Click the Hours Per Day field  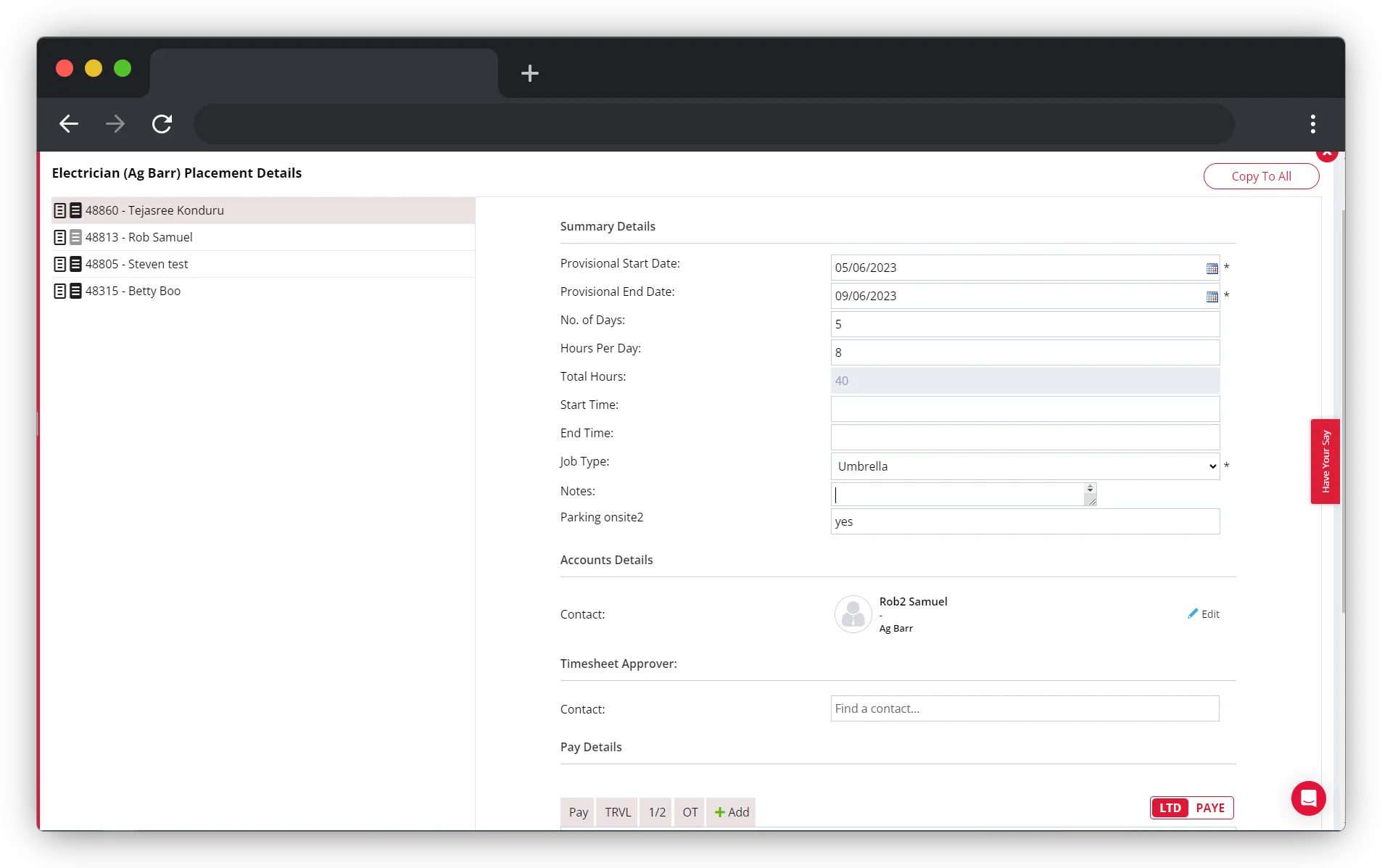point(1025,352)
